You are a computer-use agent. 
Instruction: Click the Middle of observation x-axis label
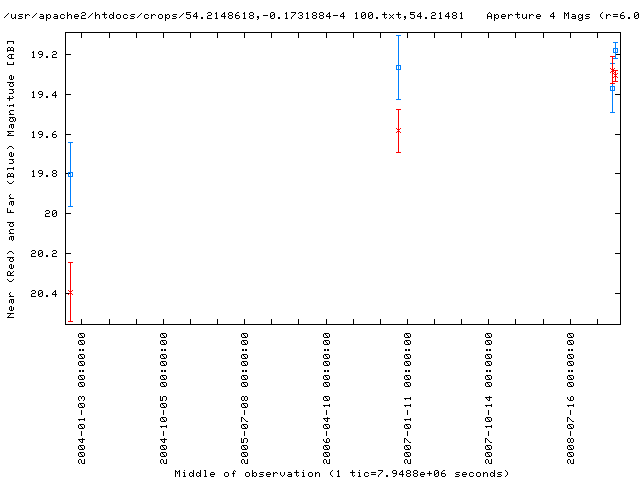click(x=342, y=473)
